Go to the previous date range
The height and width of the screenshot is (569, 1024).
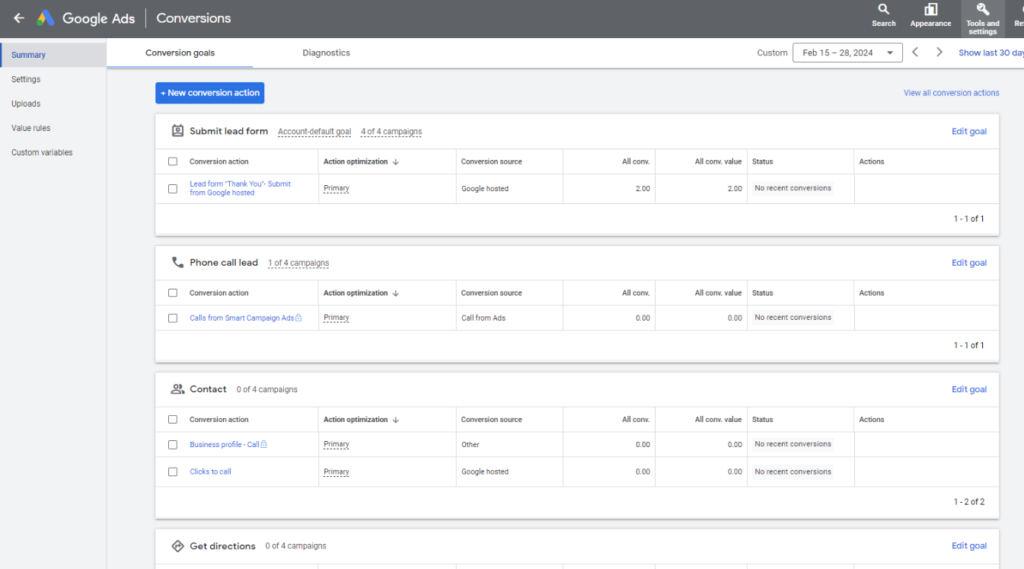(x=915, y=52)
